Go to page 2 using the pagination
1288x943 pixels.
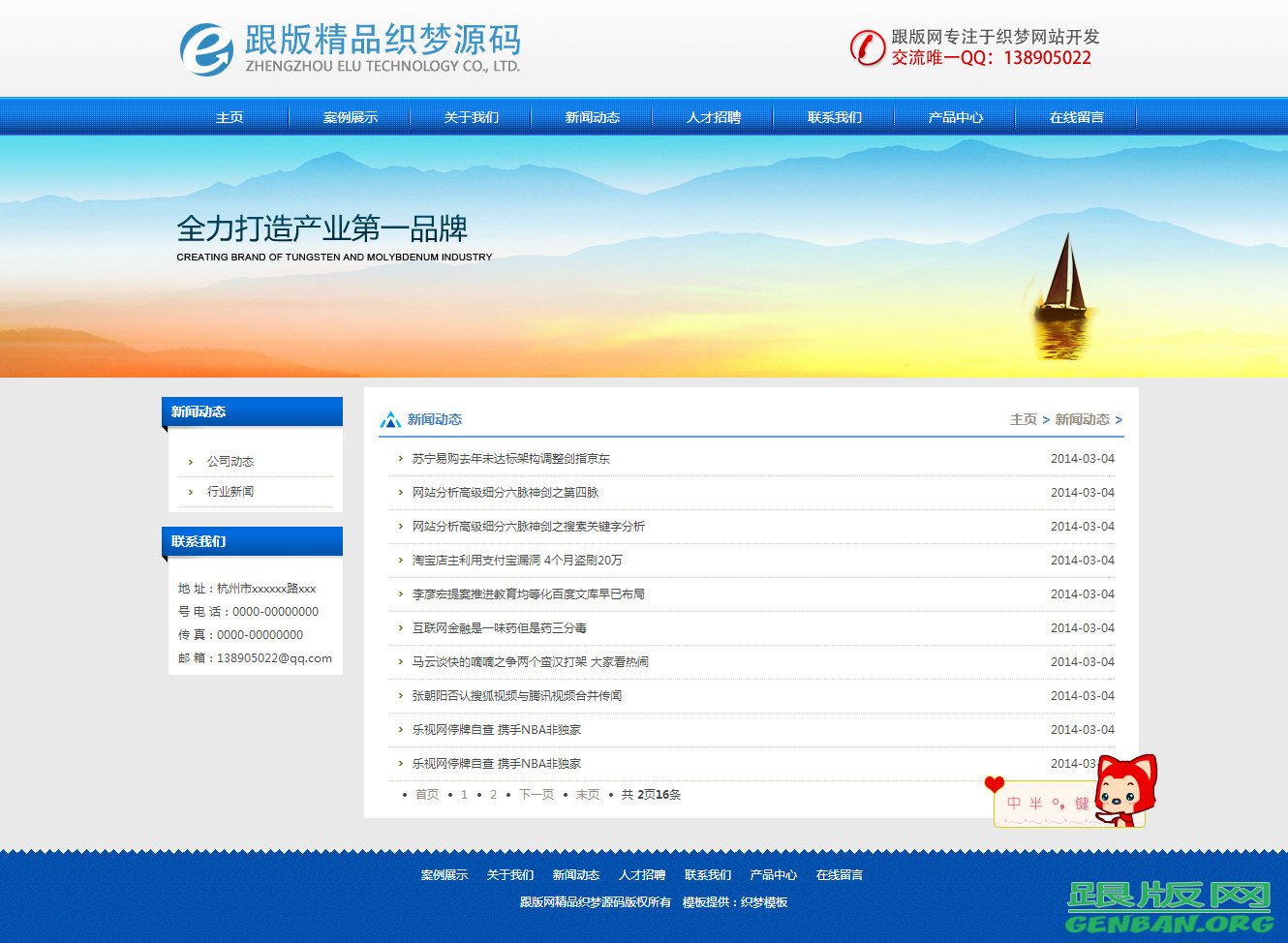point(493,794)
